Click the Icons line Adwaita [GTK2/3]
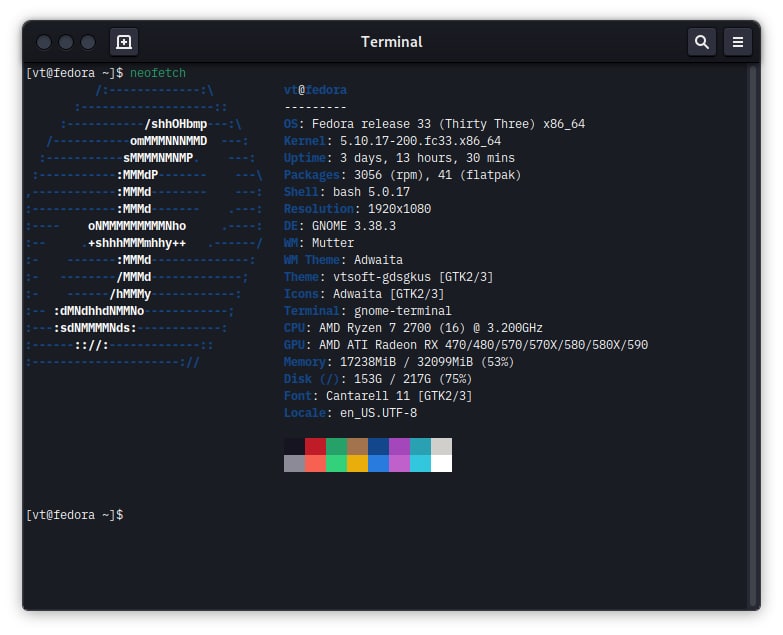 pyautogui.click(x=364, y=294)
